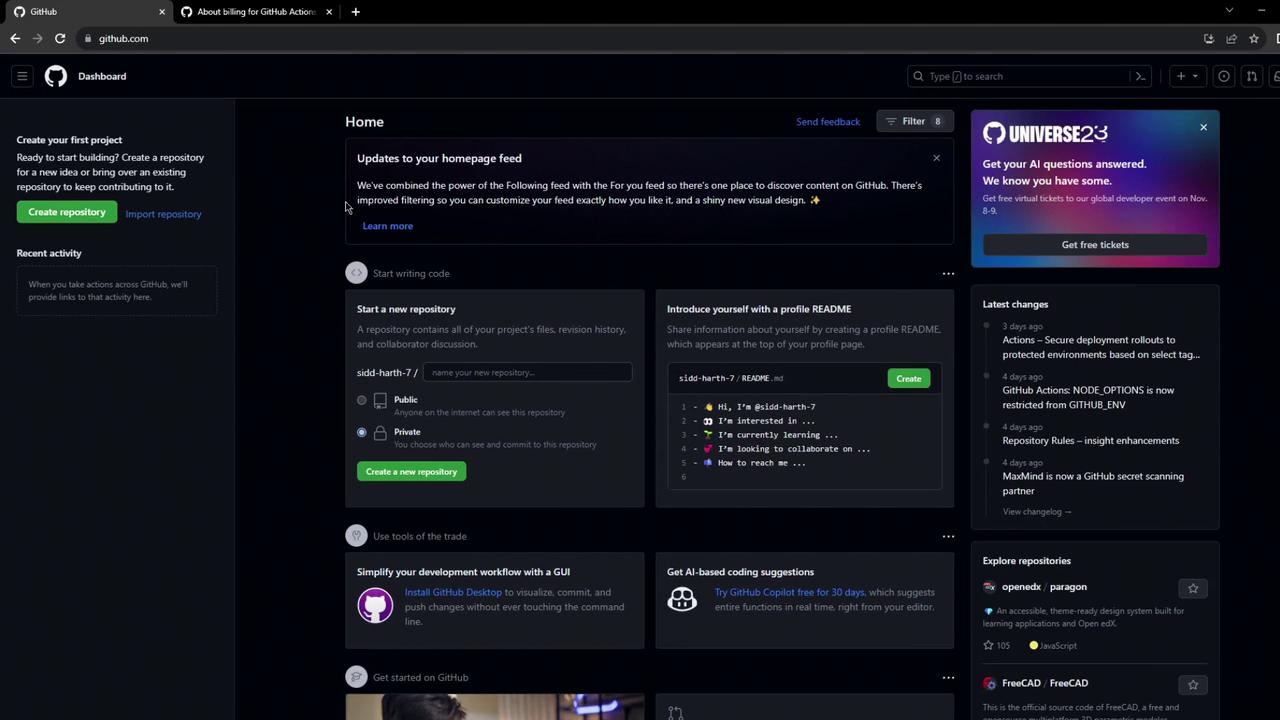This screenshot has height=720, width=1280.
Task: Click the Universe 23 logo
Action: 1045,134
